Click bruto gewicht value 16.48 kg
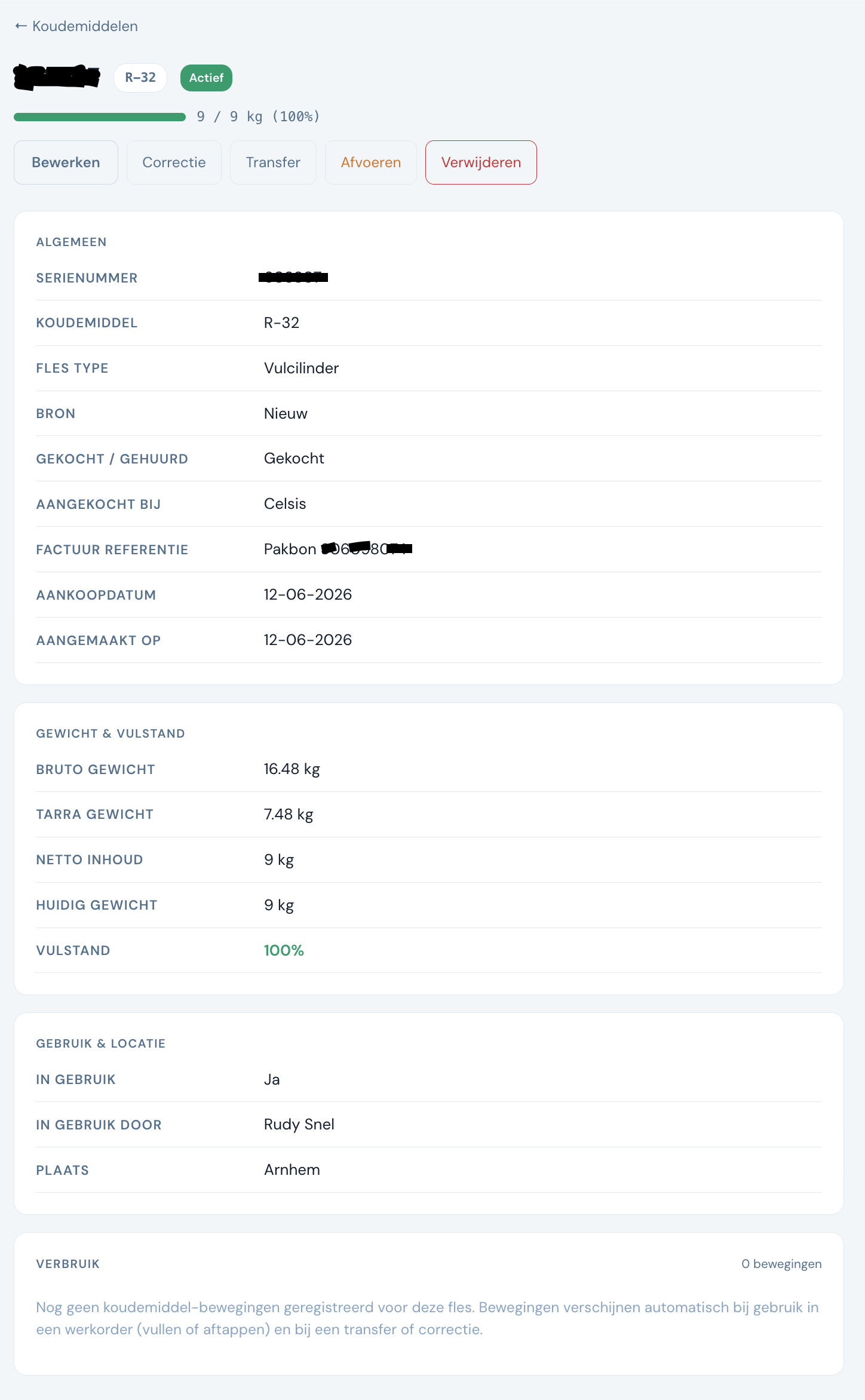Image resolution: width=865 pixels, height=1400 pixels. 292,769
